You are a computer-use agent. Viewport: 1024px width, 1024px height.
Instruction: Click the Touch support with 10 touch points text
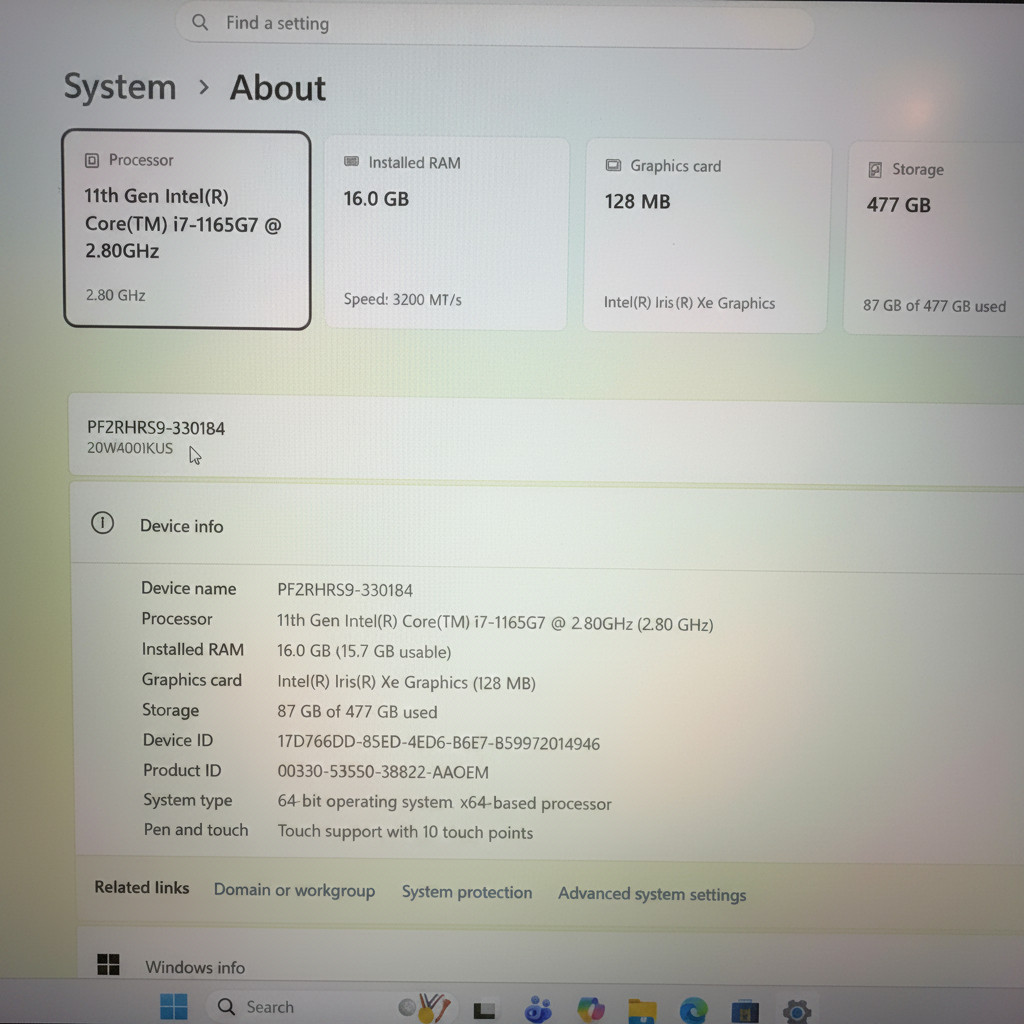coord(405,832)
